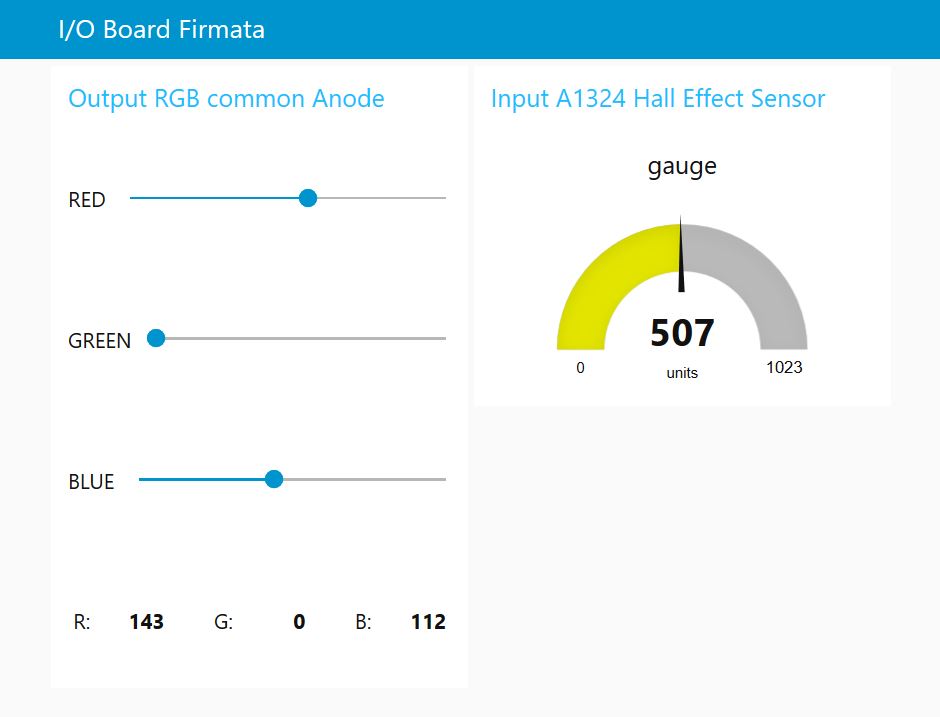This screenshot has width=940, height=717.
Task: Click the GREEN slider label
Action: tap(99, 341)
